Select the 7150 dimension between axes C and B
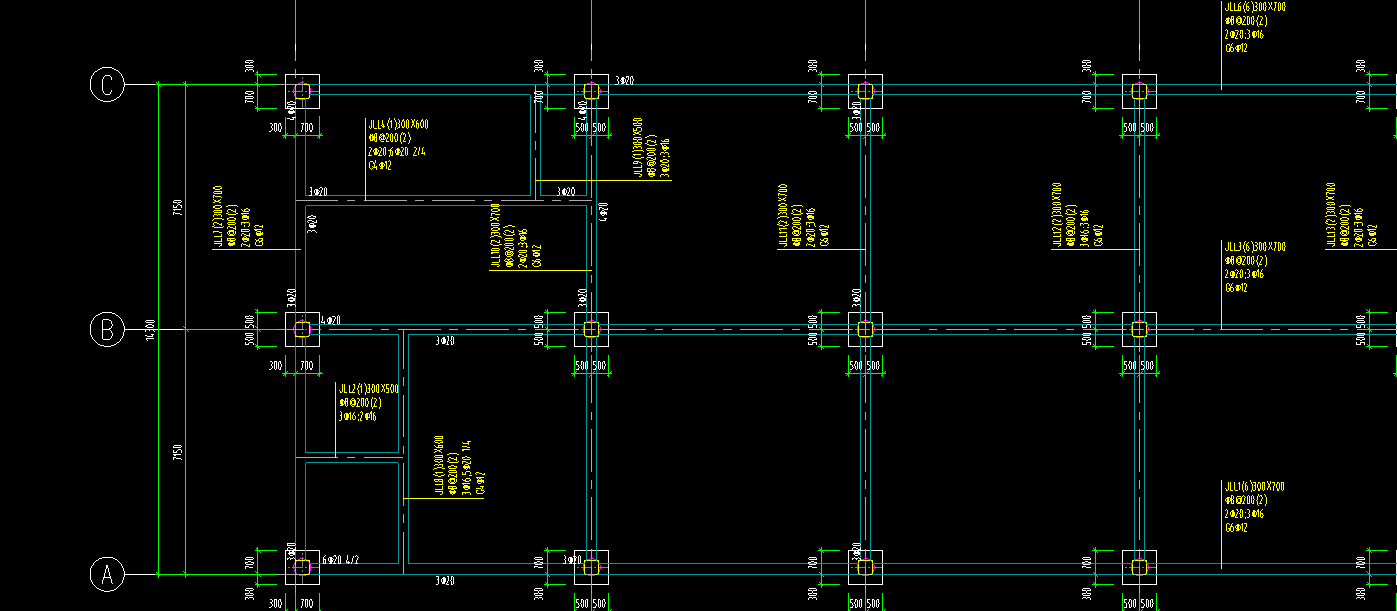Viewport: 1397px width, 611px height. [x=177, y=208]
